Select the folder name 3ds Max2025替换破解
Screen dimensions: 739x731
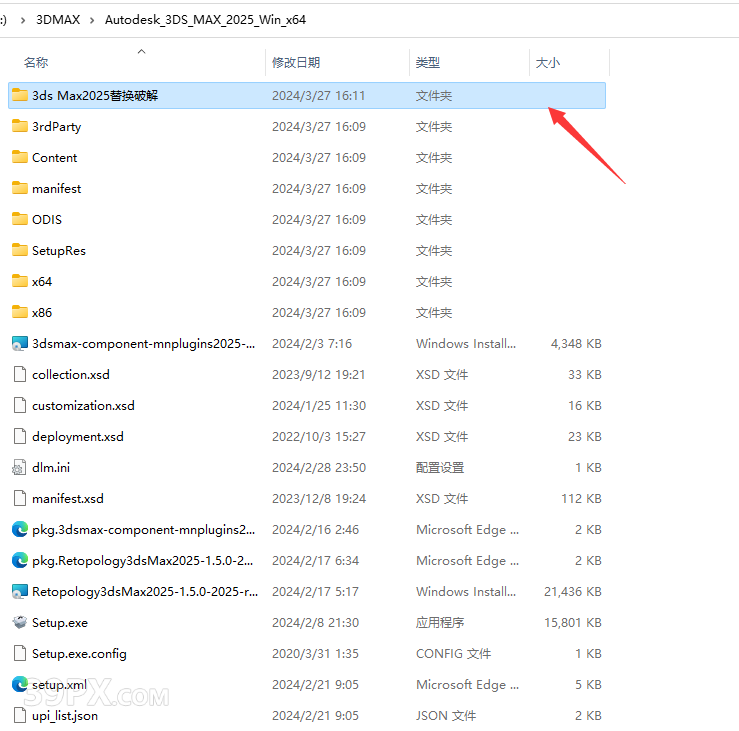click(x=95, y=95)
